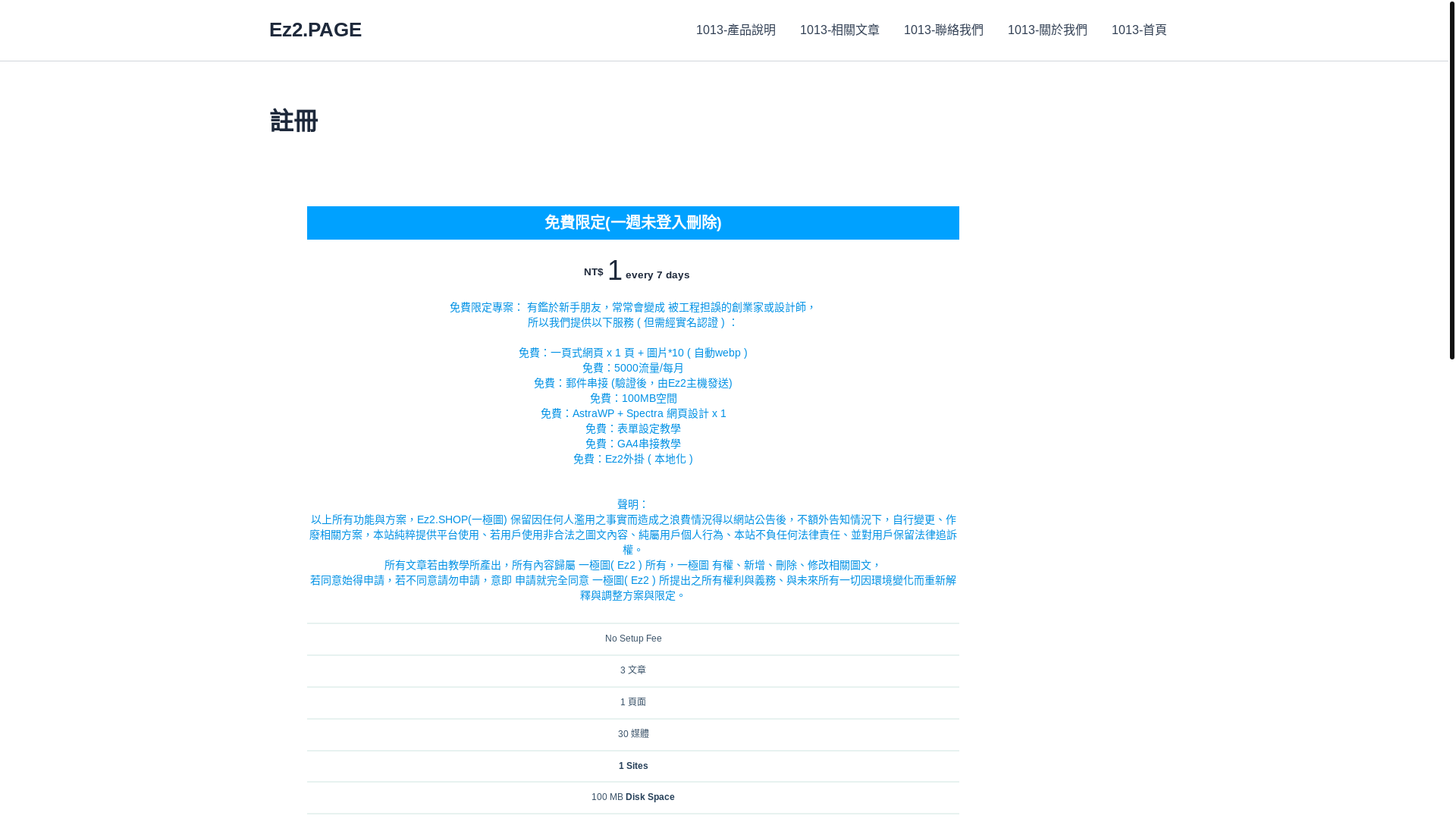Click the 100 MB Disk Space row

tap(633, 798)
